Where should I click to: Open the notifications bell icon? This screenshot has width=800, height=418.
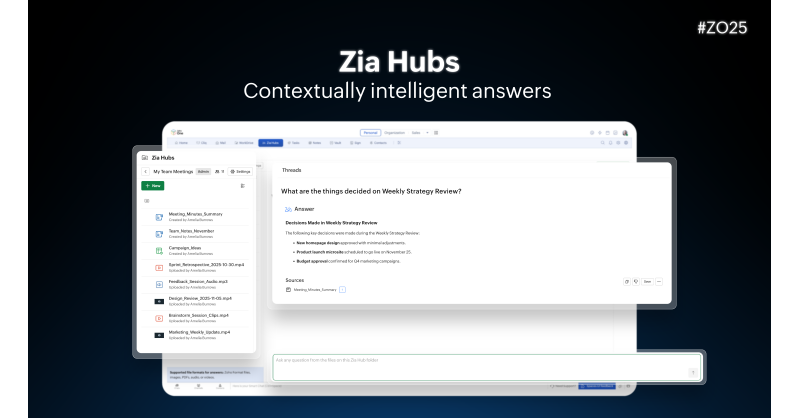click(x=610, y=143)
